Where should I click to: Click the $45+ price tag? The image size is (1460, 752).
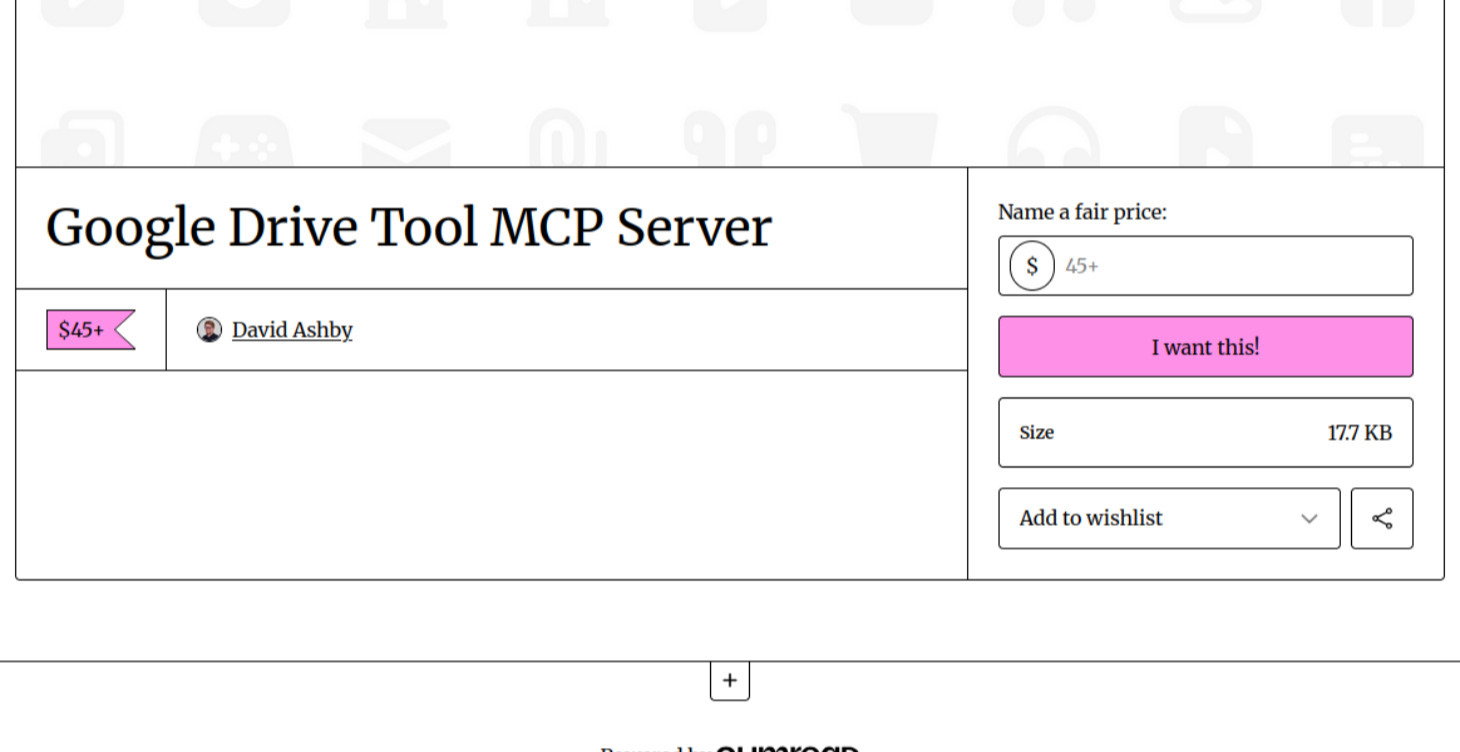(x=90, y=330)
